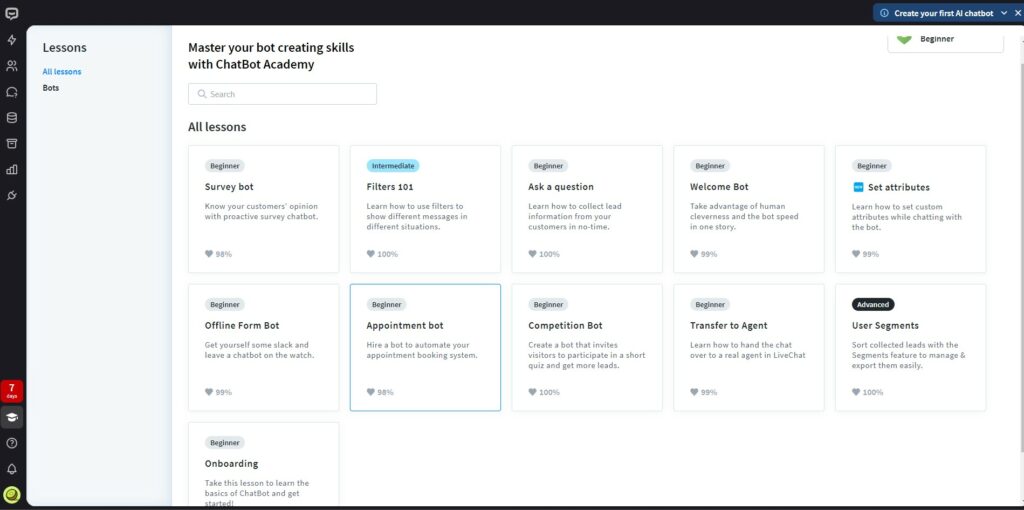The image size is (1024, 510).
Task: Click the Create your first AI chatbot text
Action: (x=944, y=13)
